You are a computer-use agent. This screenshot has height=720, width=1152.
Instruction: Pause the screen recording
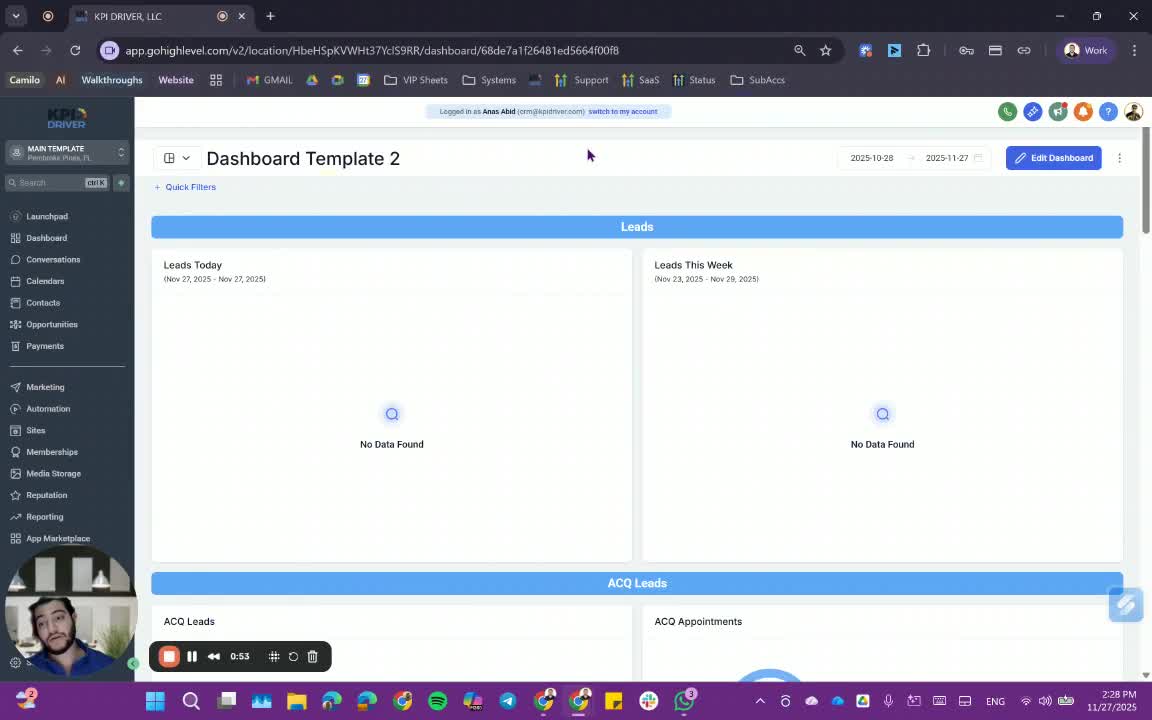click(x=192, y=656)
